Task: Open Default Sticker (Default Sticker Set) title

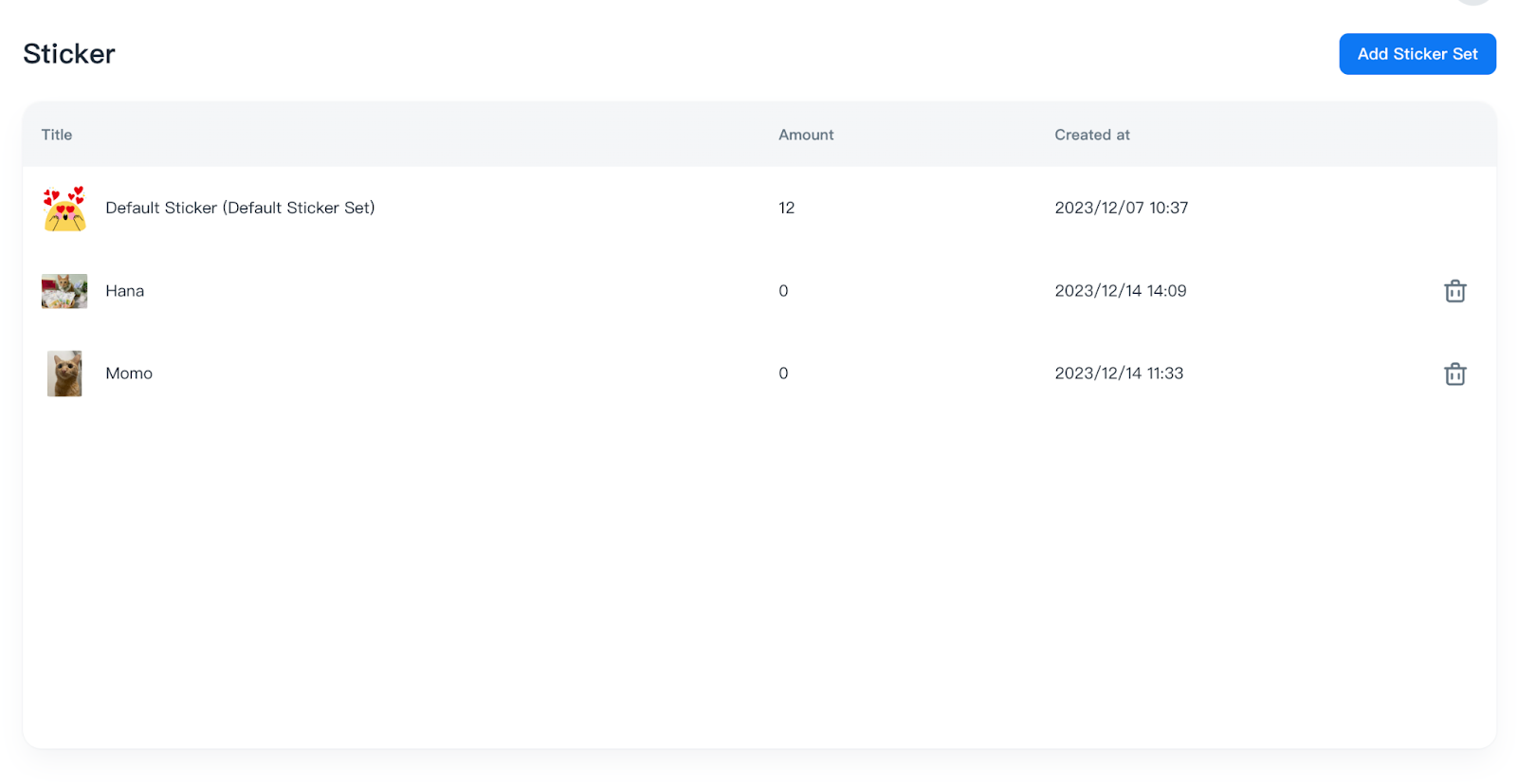Action: (x=240, y=208)
